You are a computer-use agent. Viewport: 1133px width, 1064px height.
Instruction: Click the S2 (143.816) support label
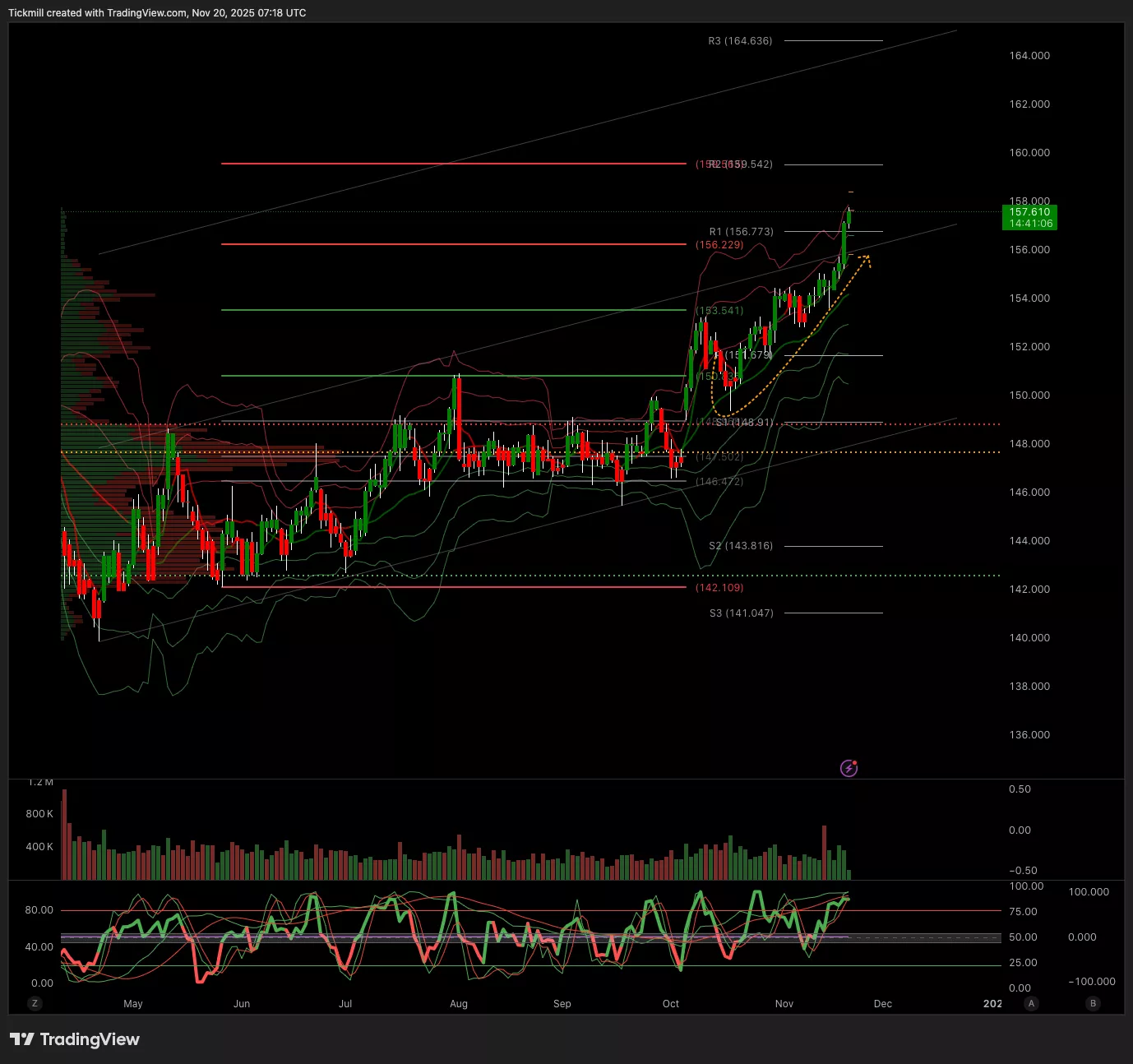click(x=741, y=546)
